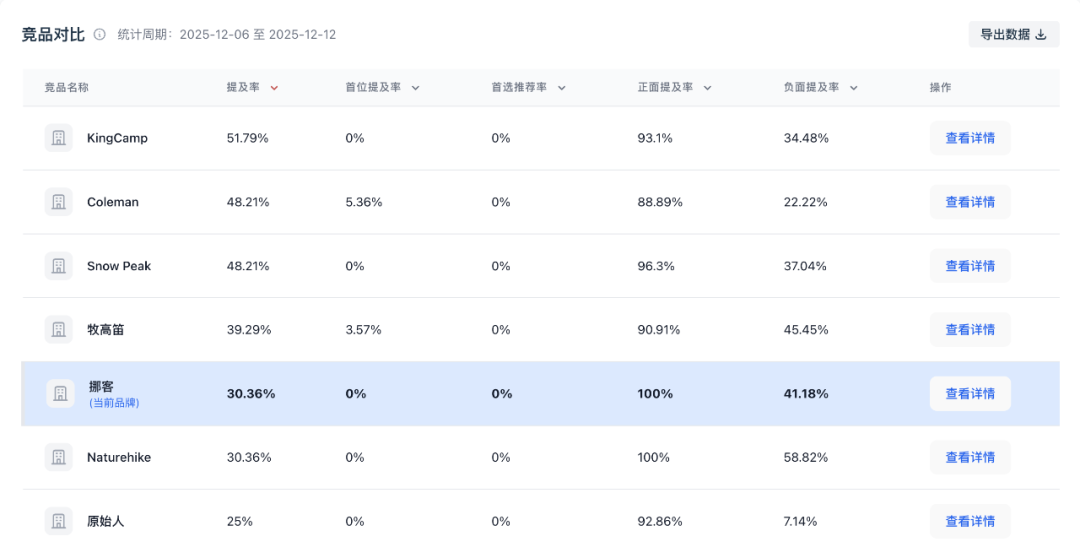This screenshot has width=1080, height=558.
Task: Click Coleman's 5.36% first-mention cell
Action: pos(364,202)
